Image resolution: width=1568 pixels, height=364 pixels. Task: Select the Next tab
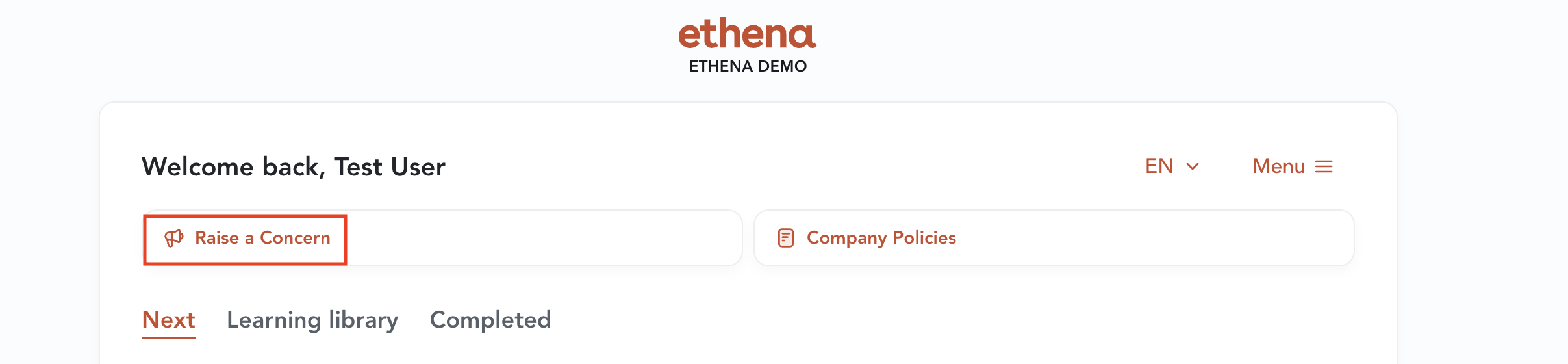(169, 320)
